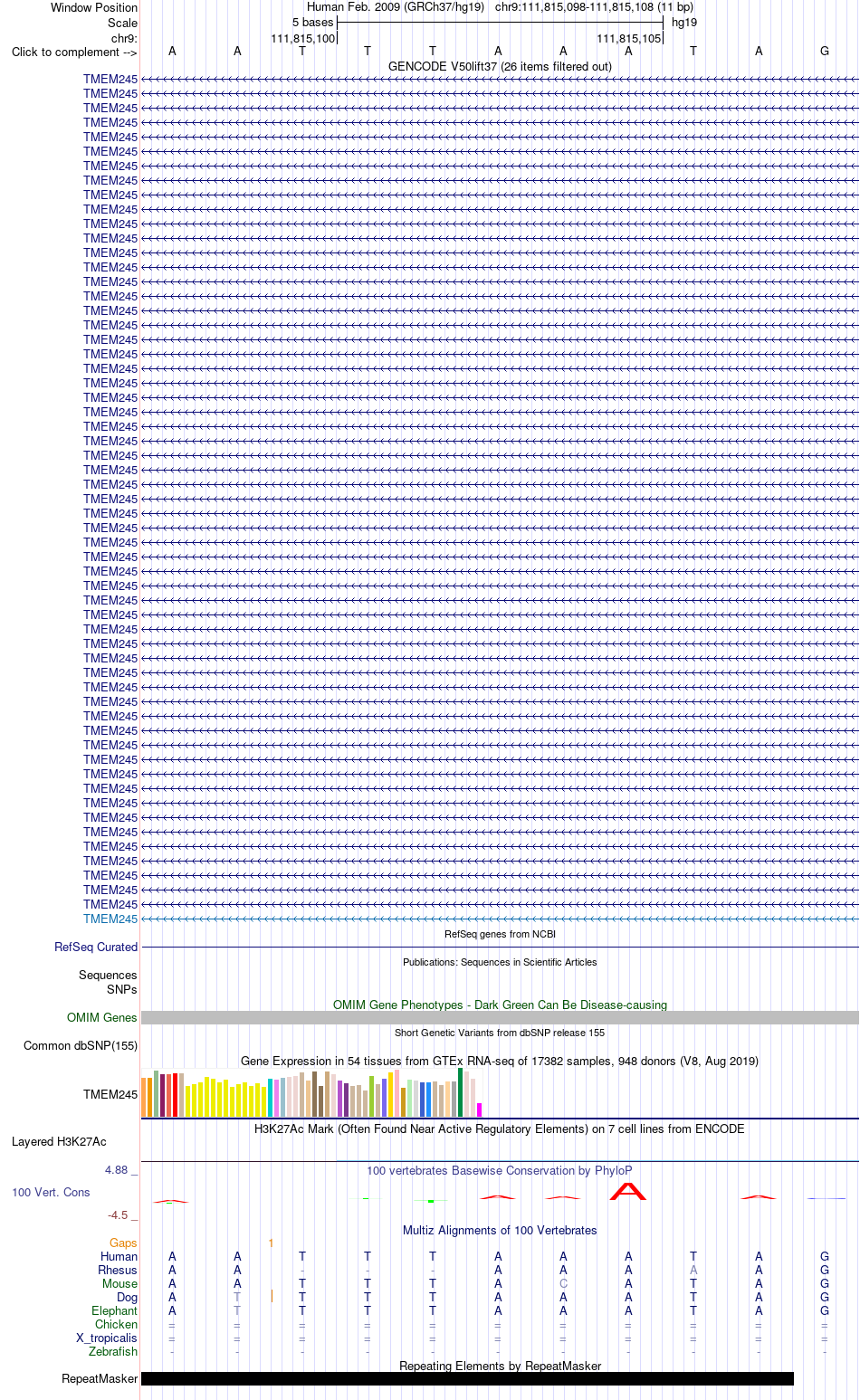Click 'Short Genetic Variants from dbSNP release 155'
This screenshot has width=860, height=1400.
click(500, 1033)
